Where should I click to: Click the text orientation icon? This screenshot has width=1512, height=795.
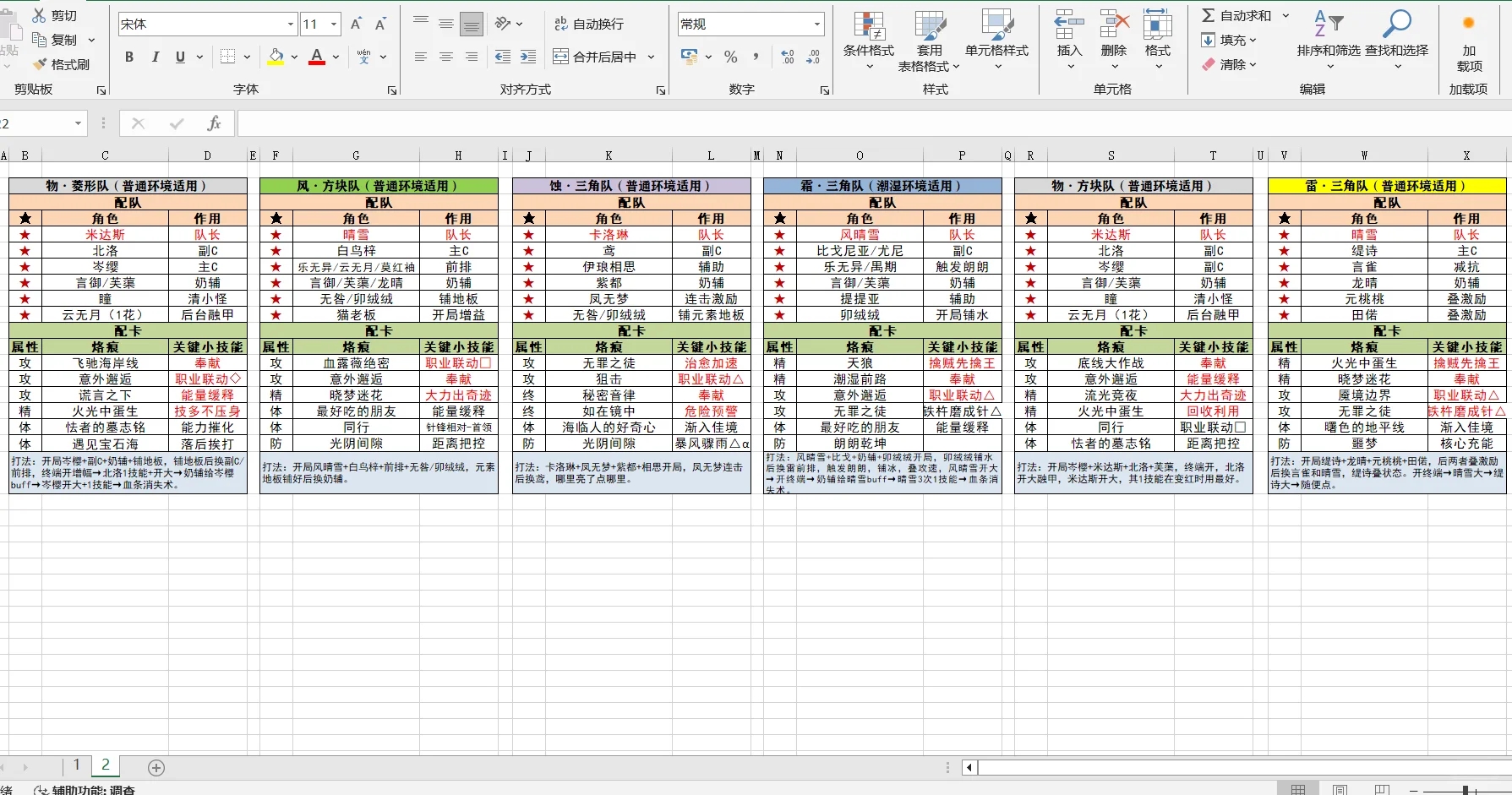pyautogui.click(x=503, y=24)
